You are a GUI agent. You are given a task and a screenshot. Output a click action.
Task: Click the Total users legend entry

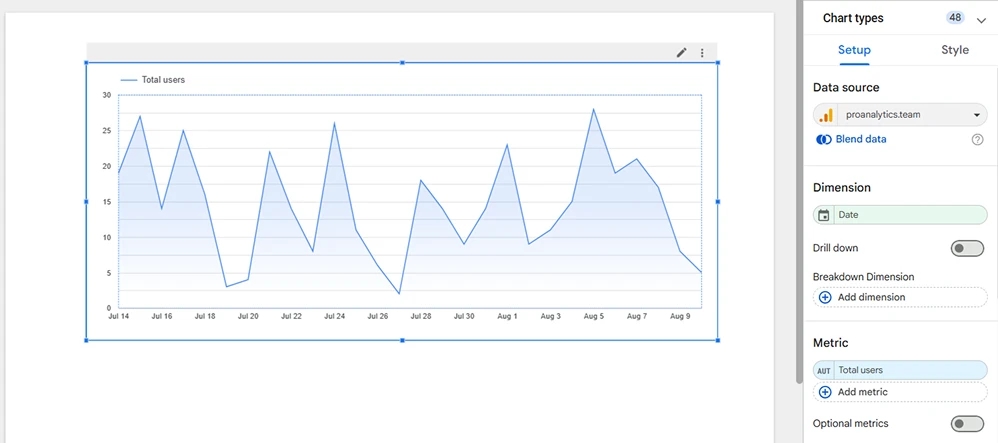(153, 80)
